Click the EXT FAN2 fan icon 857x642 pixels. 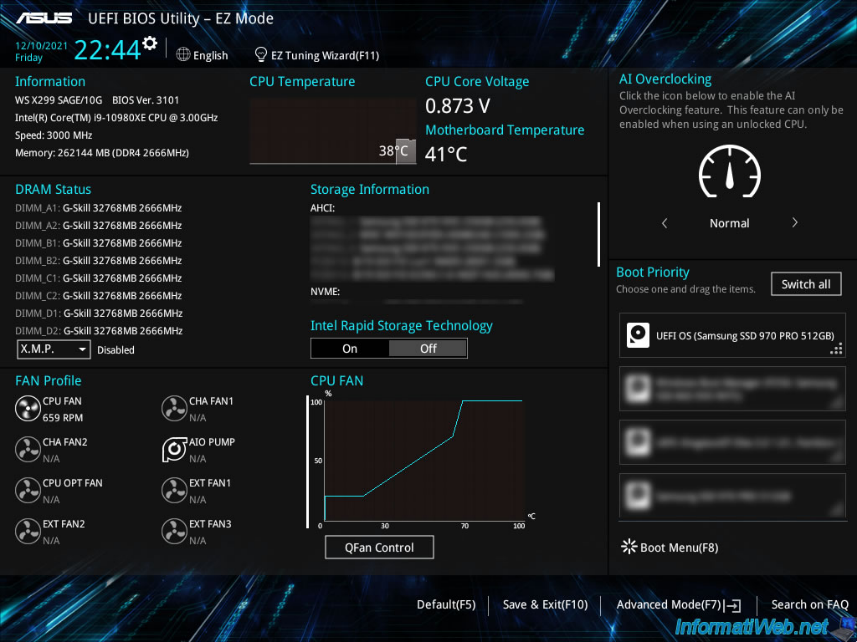tap(28, 531)
